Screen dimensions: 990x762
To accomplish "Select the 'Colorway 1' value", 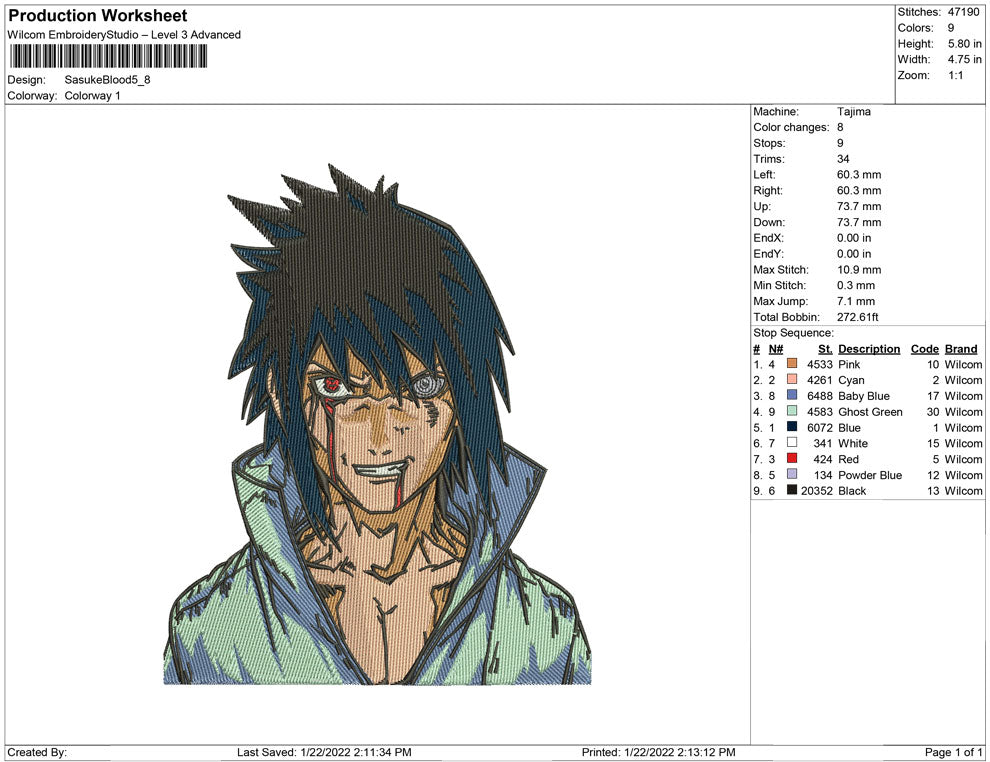I will coord(92,96).
